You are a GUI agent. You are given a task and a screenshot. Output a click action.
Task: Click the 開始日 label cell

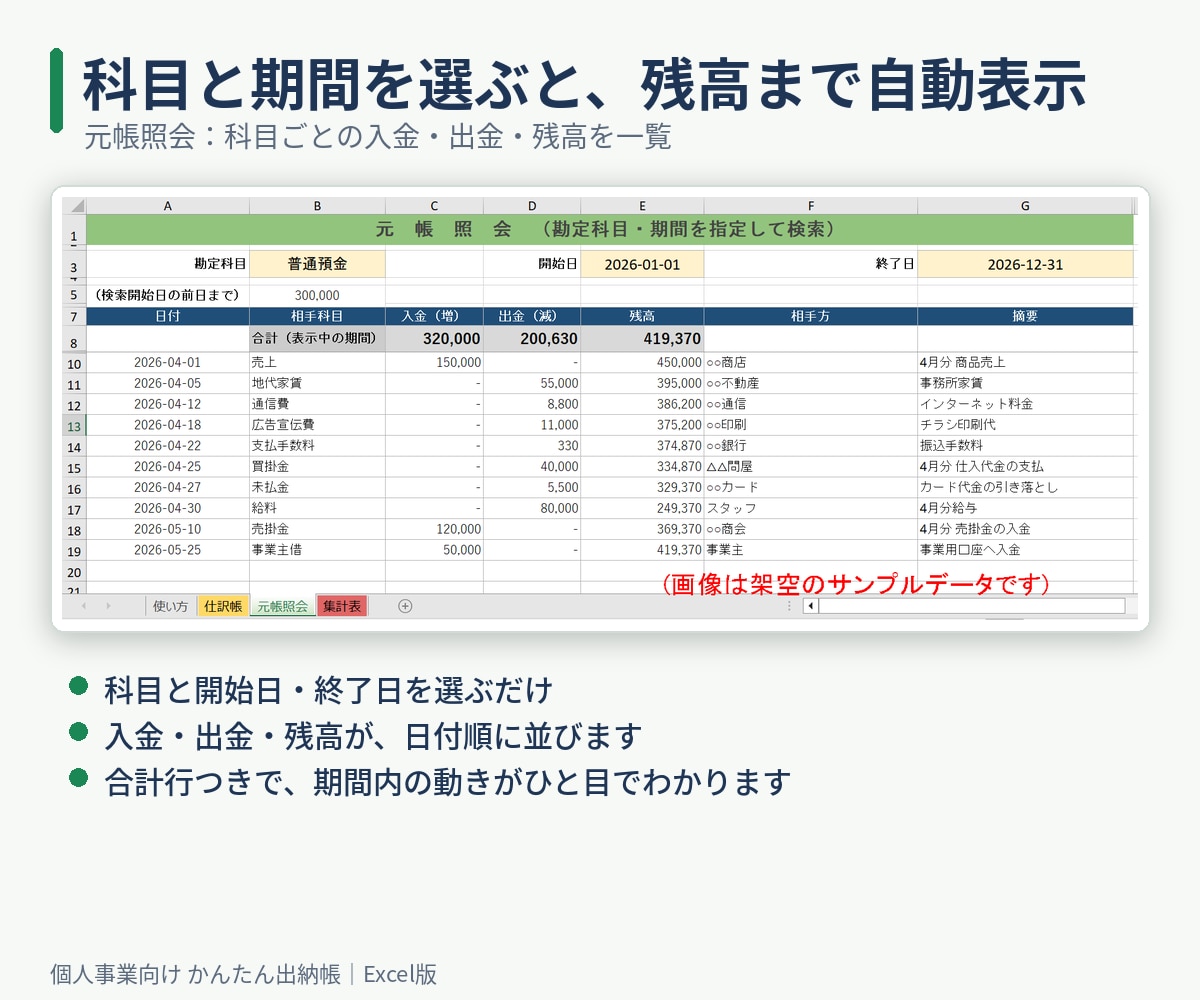(x=532, y=264)
